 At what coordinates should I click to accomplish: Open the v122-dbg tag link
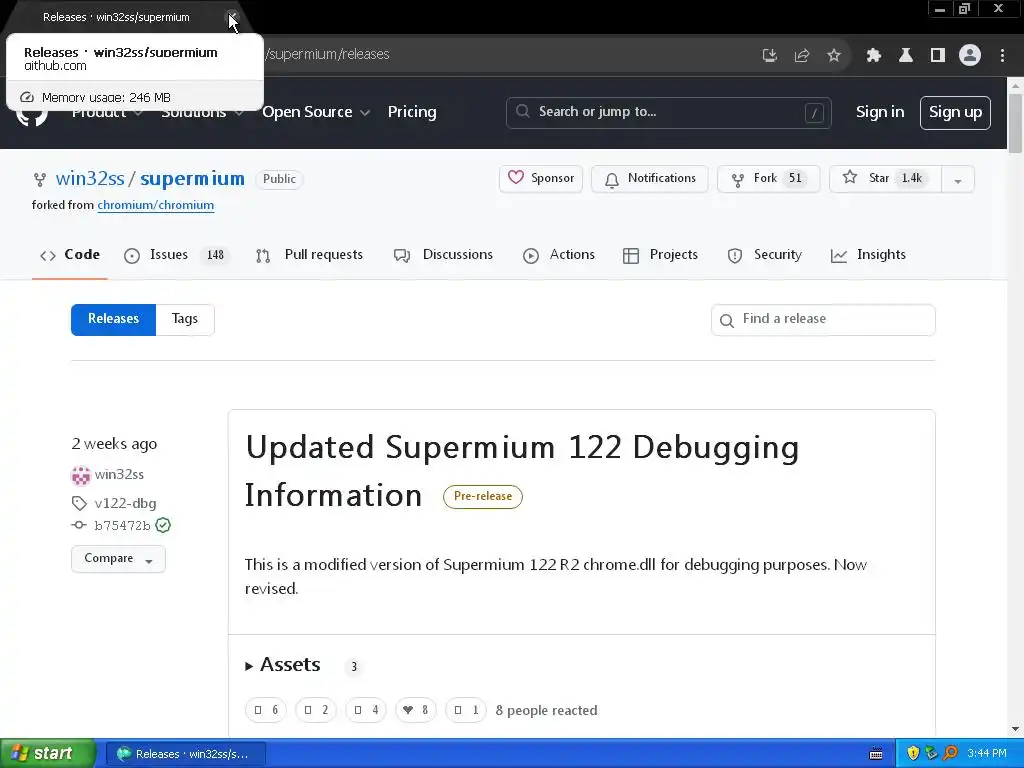[125, 504]
